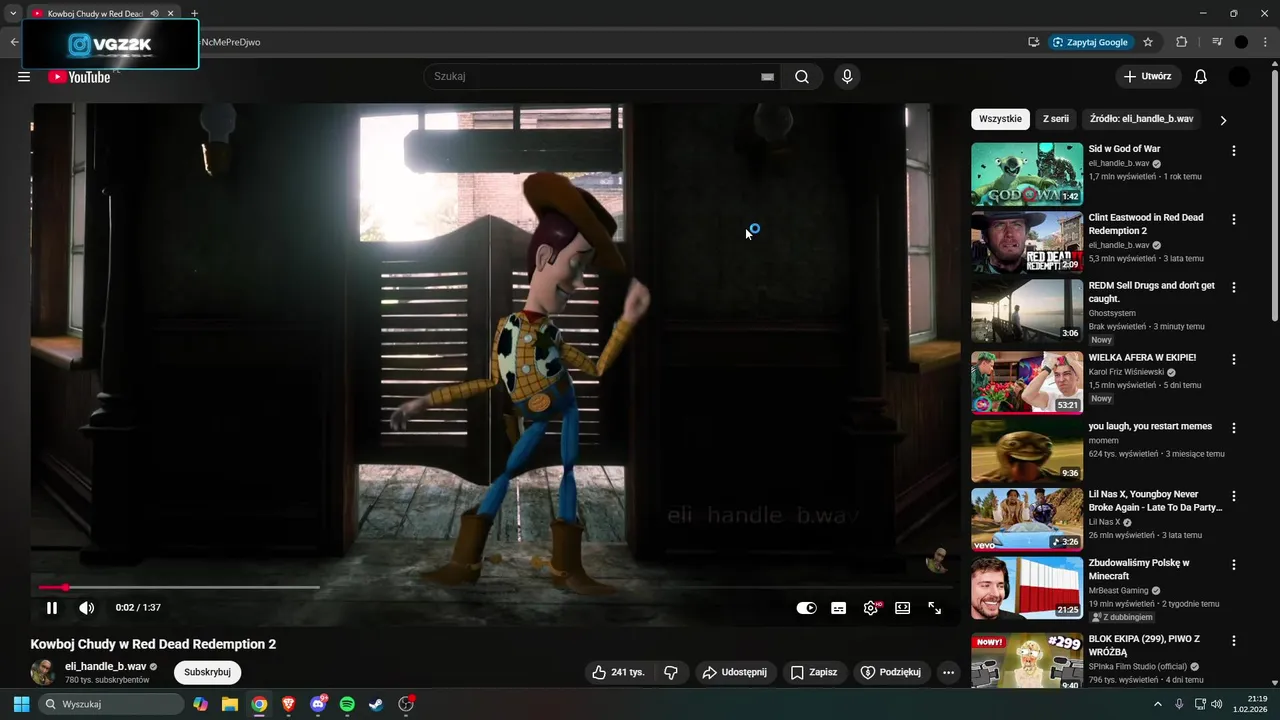Open options for BLOK EKIPA (299) video
Image resolution: width=1280 pixels, height=720 pixels.
[x=1233, y=641]
